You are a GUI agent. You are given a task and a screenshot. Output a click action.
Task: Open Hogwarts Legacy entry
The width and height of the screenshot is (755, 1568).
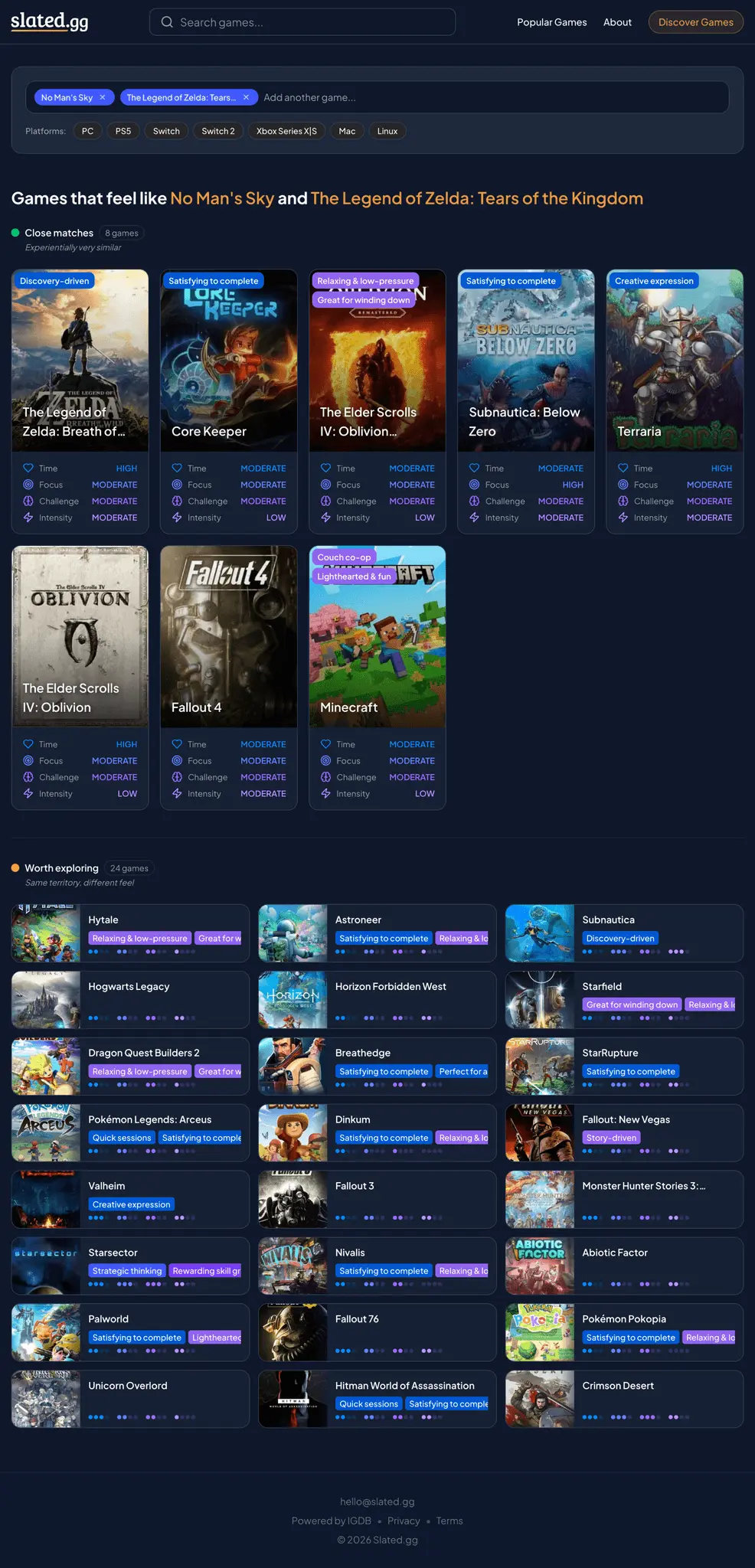130,1000
